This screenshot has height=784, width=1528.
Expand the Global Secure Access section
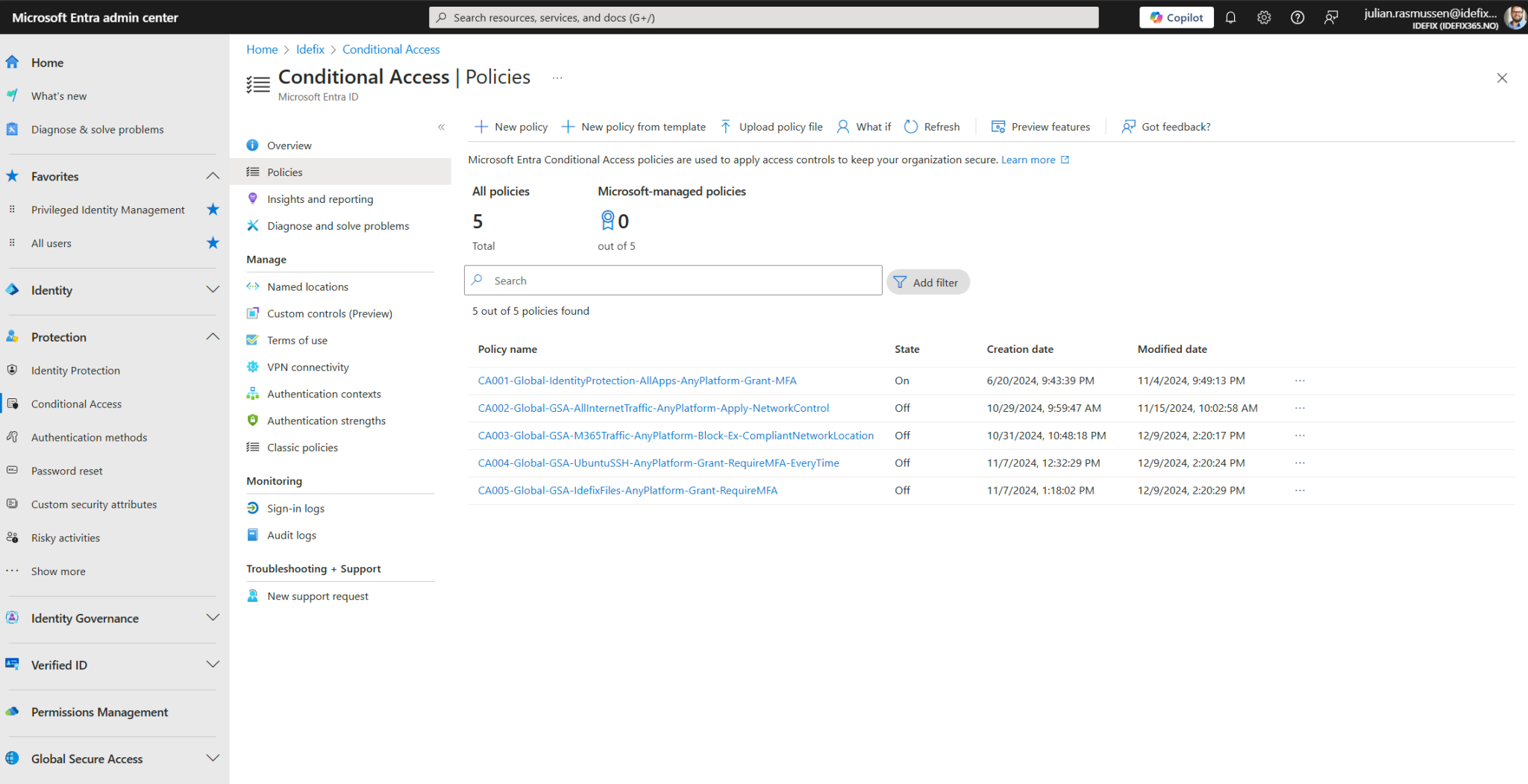(x=213, y=758)
